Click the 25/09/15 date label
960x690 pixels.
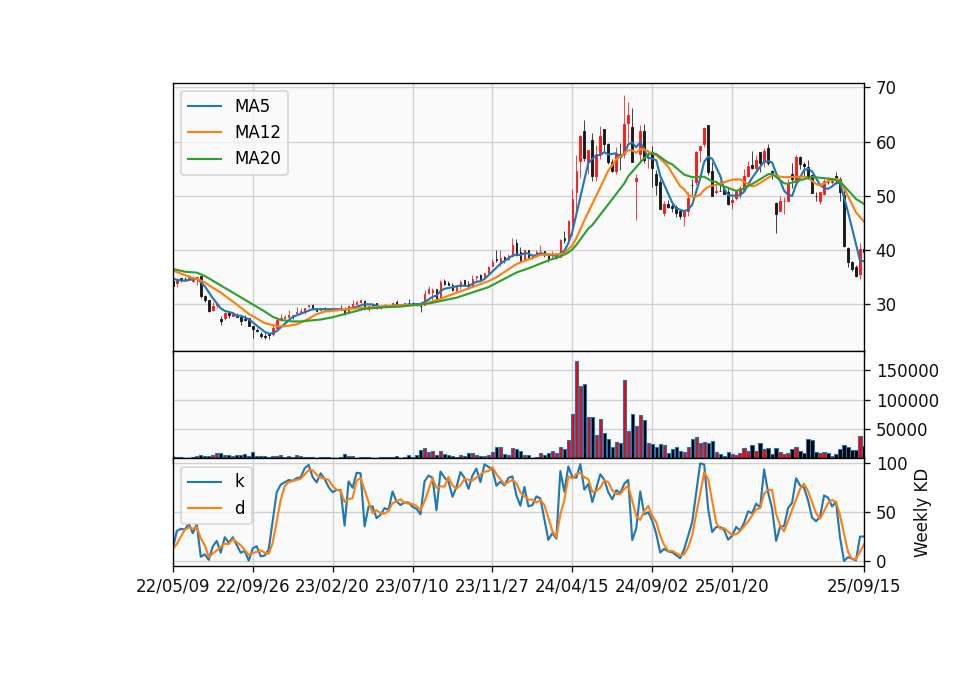pyautogui.click(x=864, y=586)
